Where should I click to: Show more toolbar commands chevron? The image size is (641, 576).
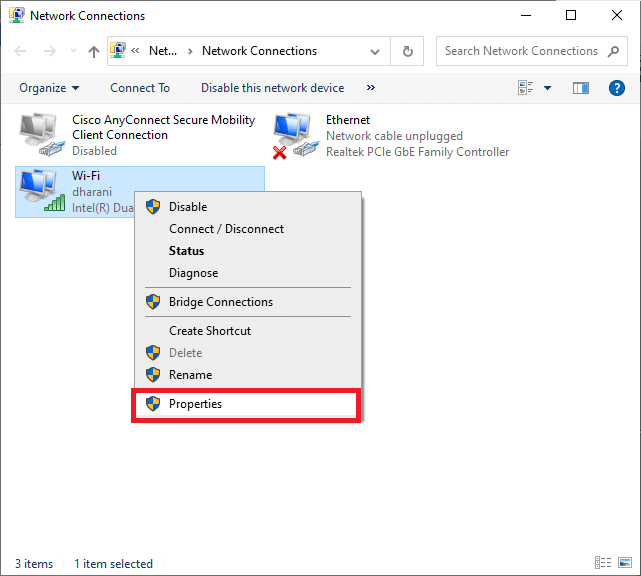click(371, 88)
